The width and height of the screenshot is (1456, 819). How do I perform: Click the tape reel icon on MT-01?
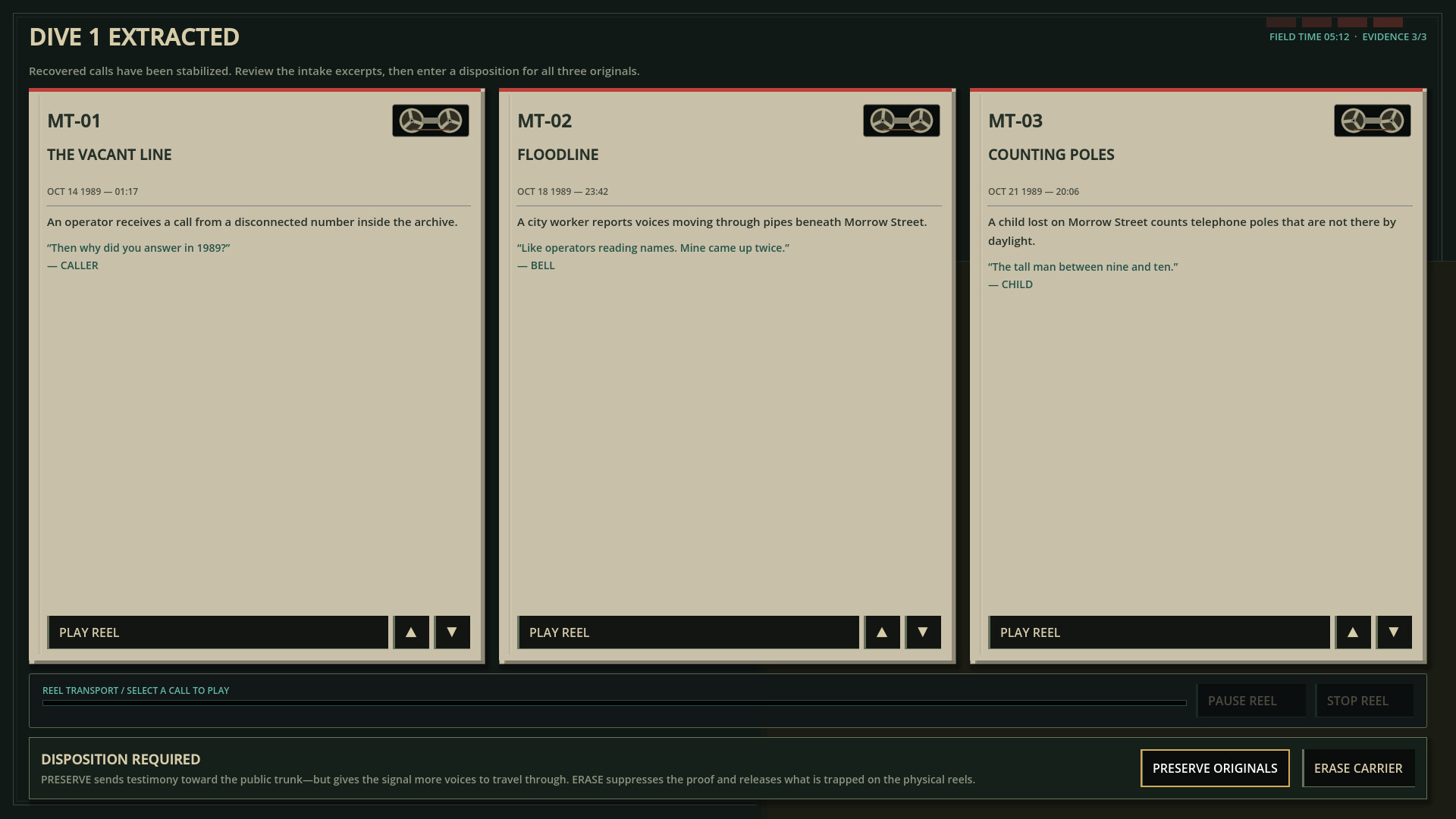point(431,121)
